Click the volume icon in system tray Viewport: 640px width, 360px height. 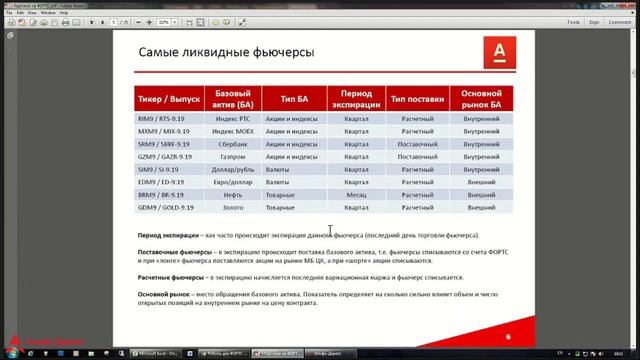click(600, 353)
